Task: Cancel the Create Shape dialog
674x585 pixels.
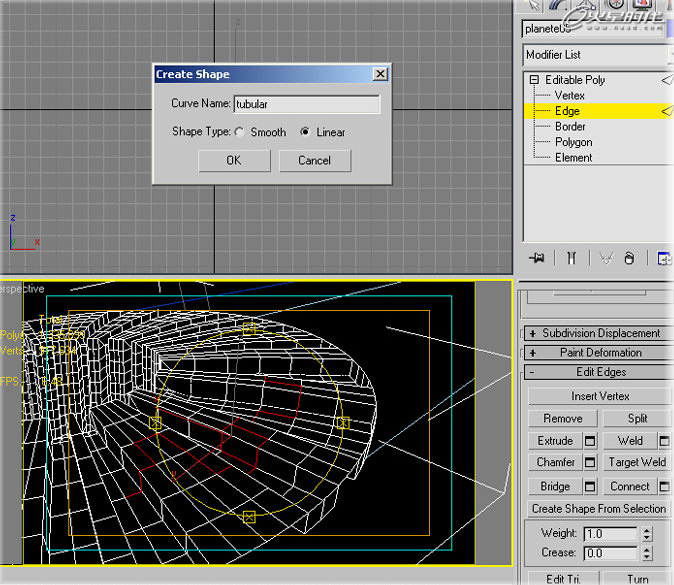Action: 315,161
